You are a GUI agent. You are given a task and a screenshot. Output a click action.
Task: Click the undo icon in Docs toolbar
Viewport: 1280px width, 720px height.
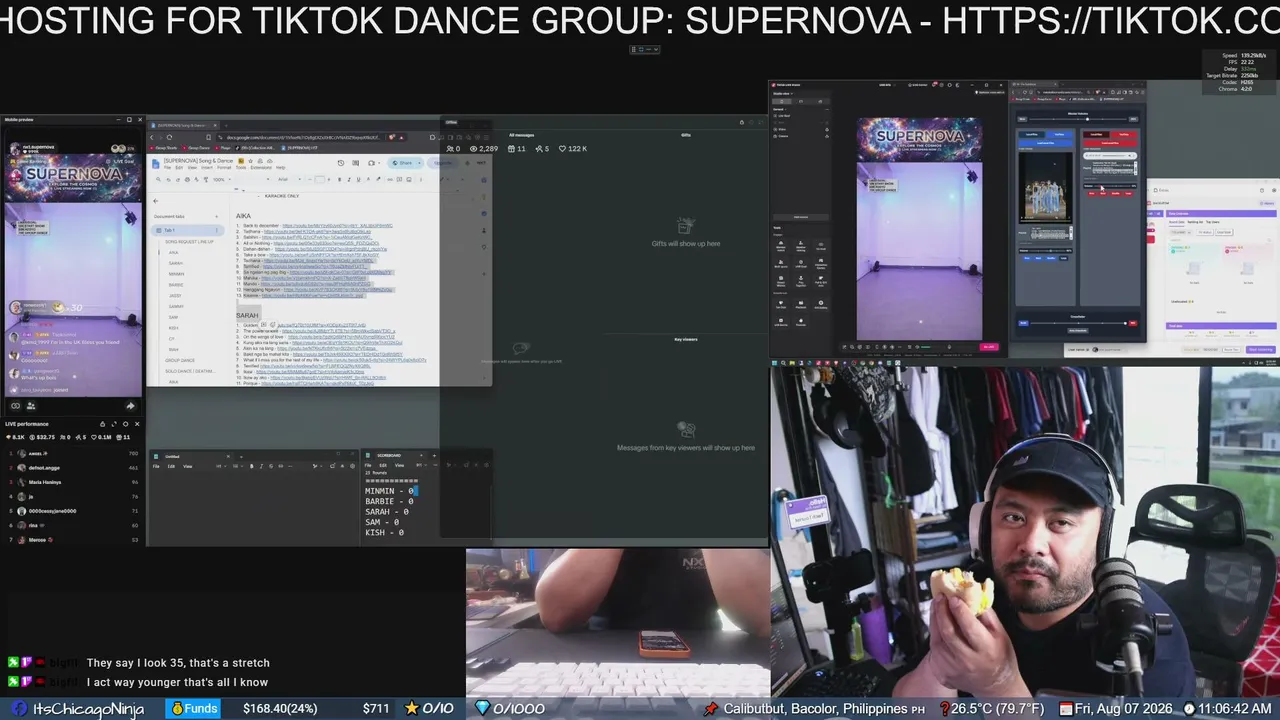169,180
